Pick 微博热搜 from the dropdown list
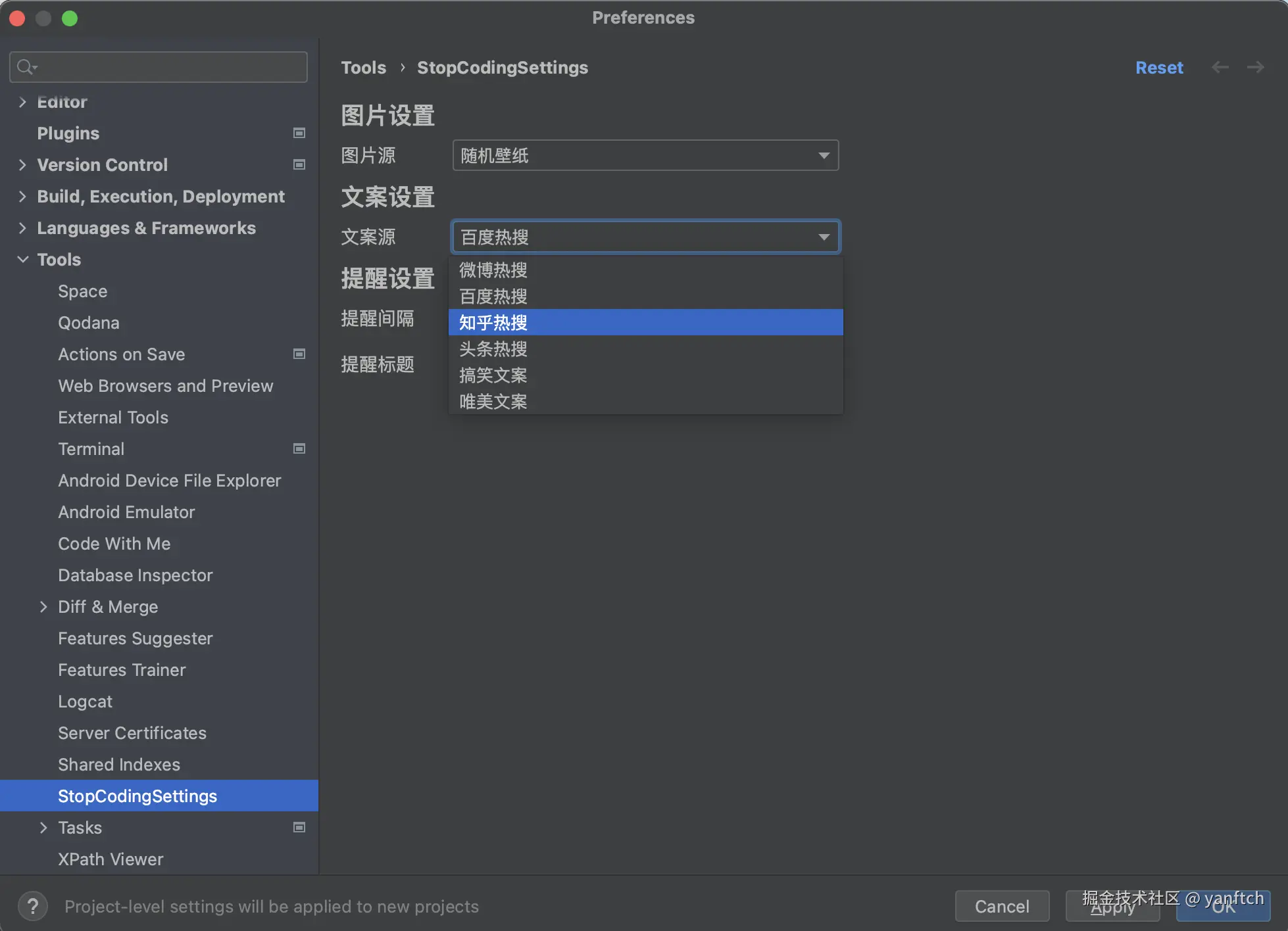Image resolution: width=1288 pixels, height=931 pixels. click(493, 270)
